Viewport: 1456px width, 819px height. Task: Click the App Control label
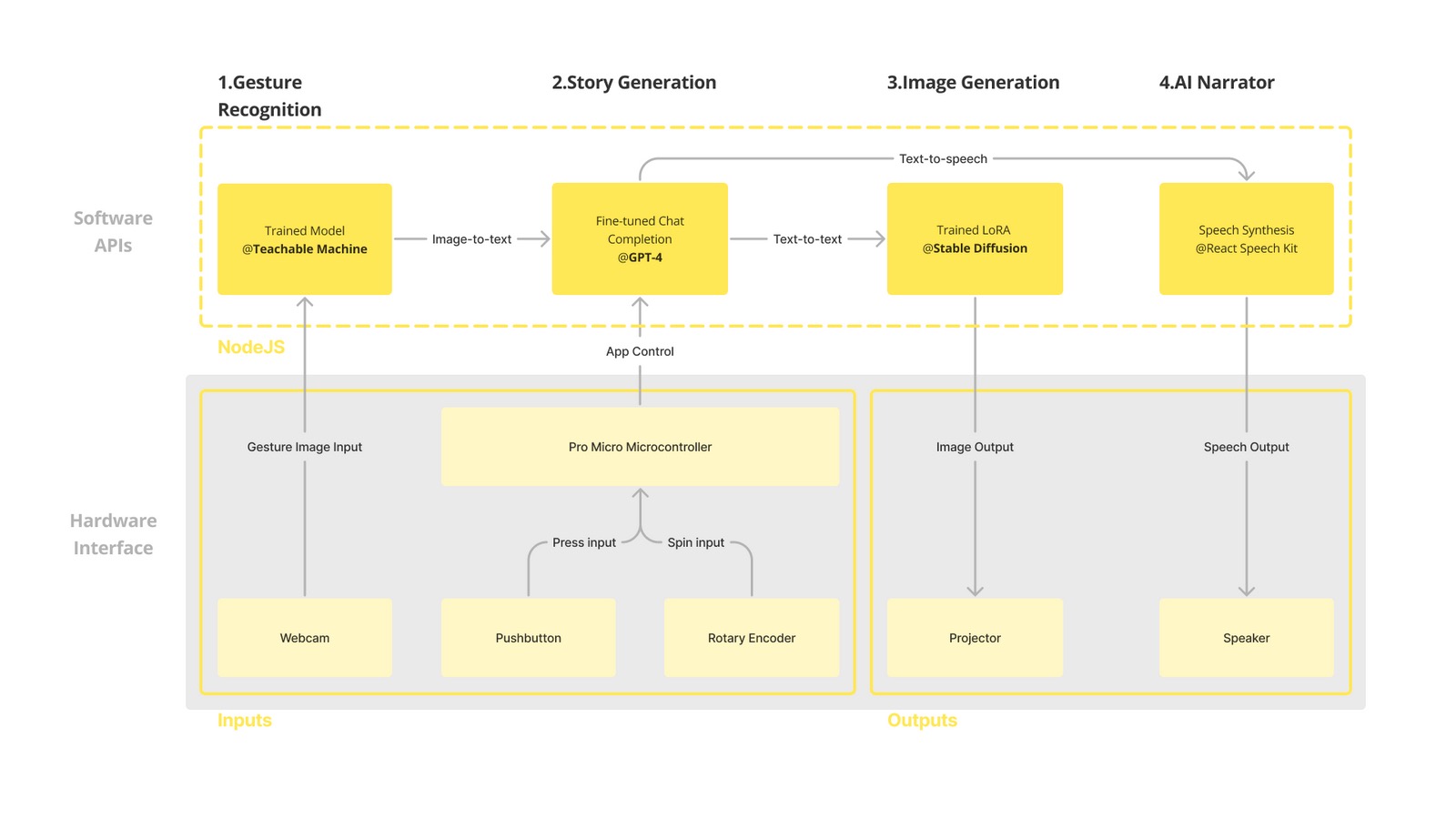(640, 351)
